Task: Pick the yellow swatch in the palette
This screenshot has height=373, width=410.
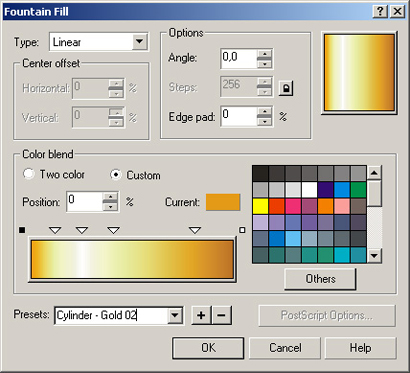Action: (260, 206)
